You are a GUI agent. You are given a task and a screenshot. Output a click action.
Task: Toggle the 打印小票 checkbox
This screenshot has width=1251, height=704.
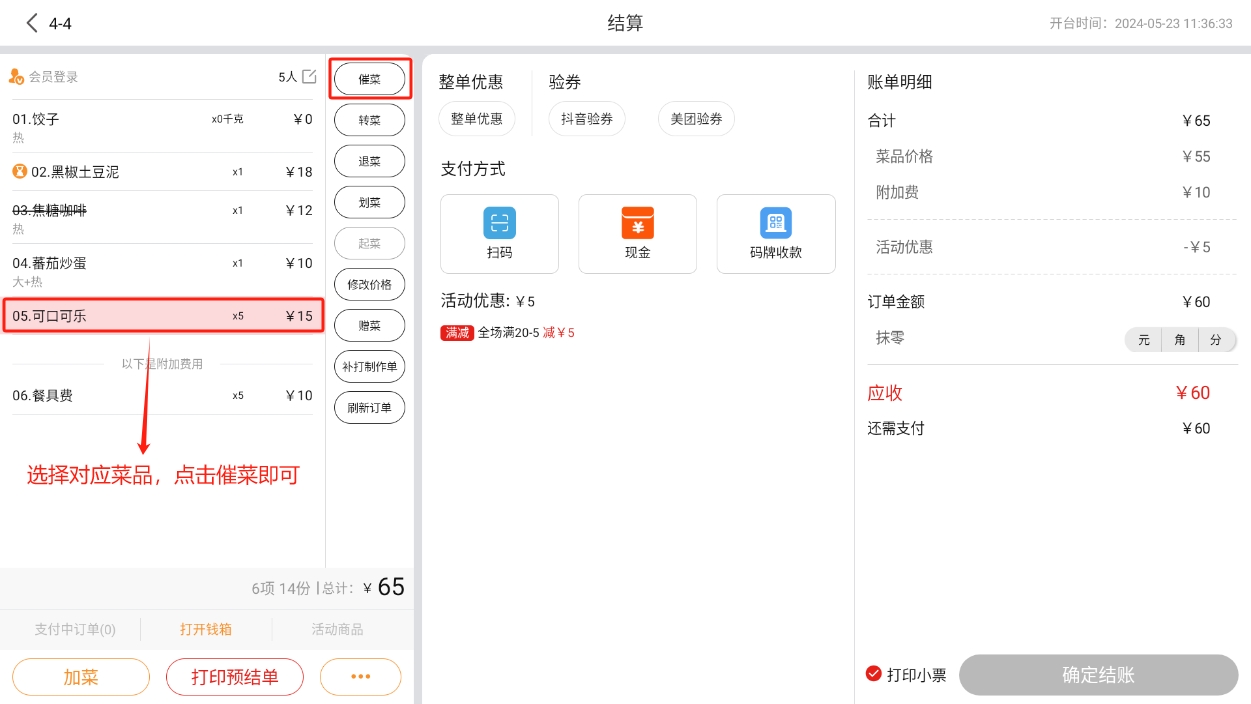874,674
